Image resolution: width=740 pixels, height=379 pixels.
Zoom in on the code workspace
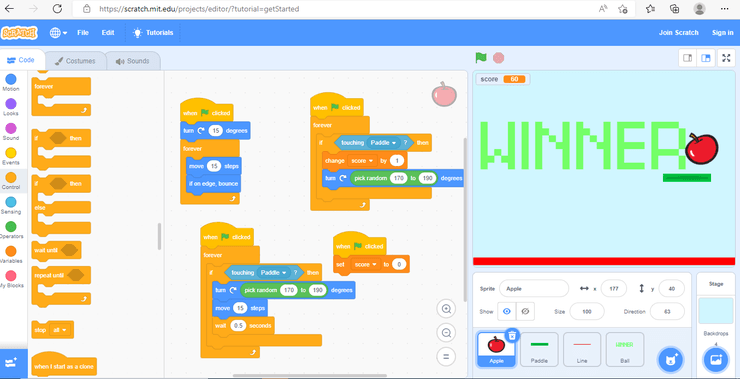446,309
